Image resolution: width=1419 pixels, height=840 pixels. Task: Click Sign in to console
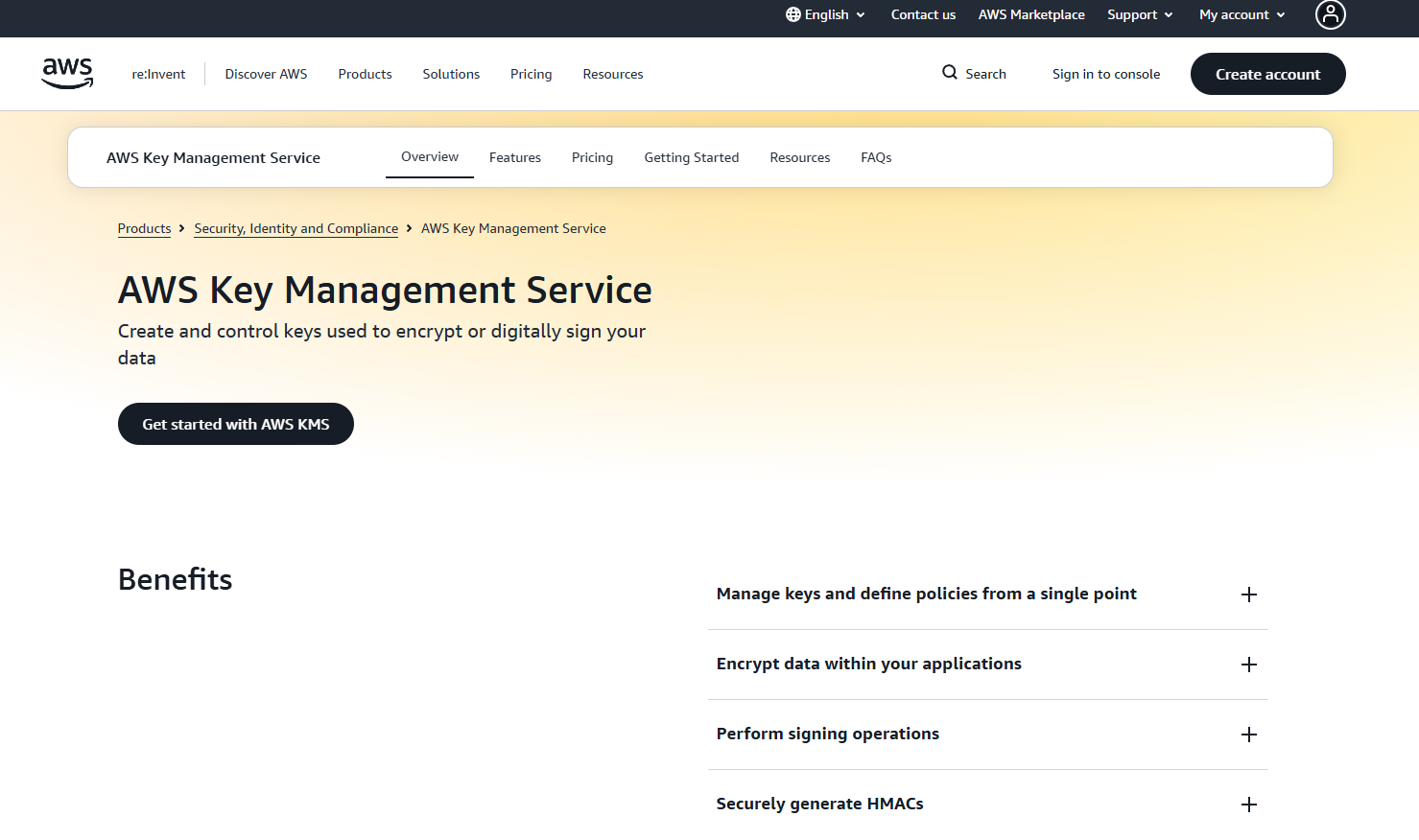coord(1106,74)
